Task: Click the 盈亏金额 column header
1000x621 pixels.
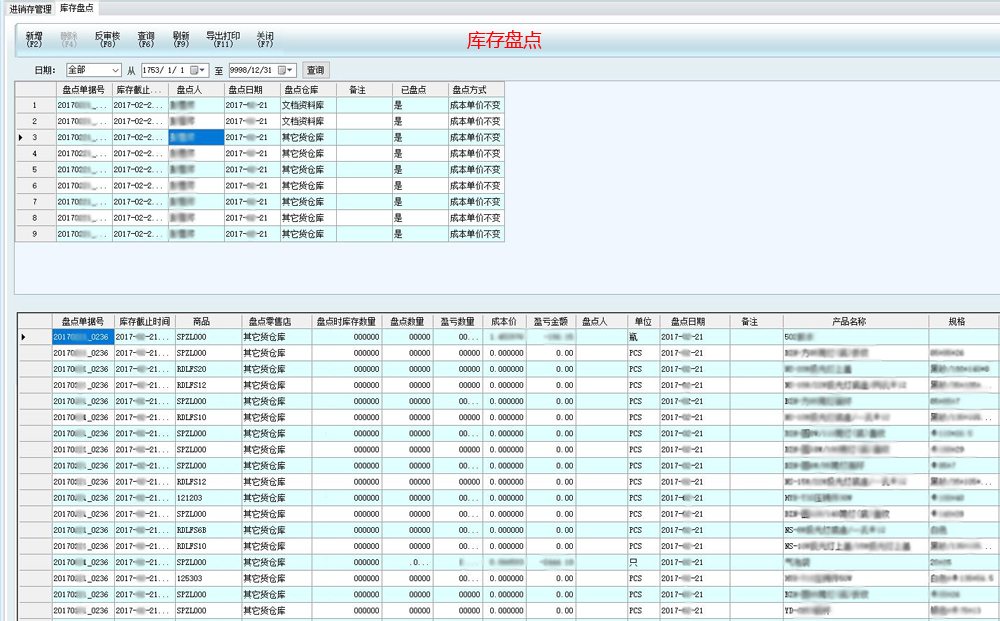Action: tap(551, 321)
